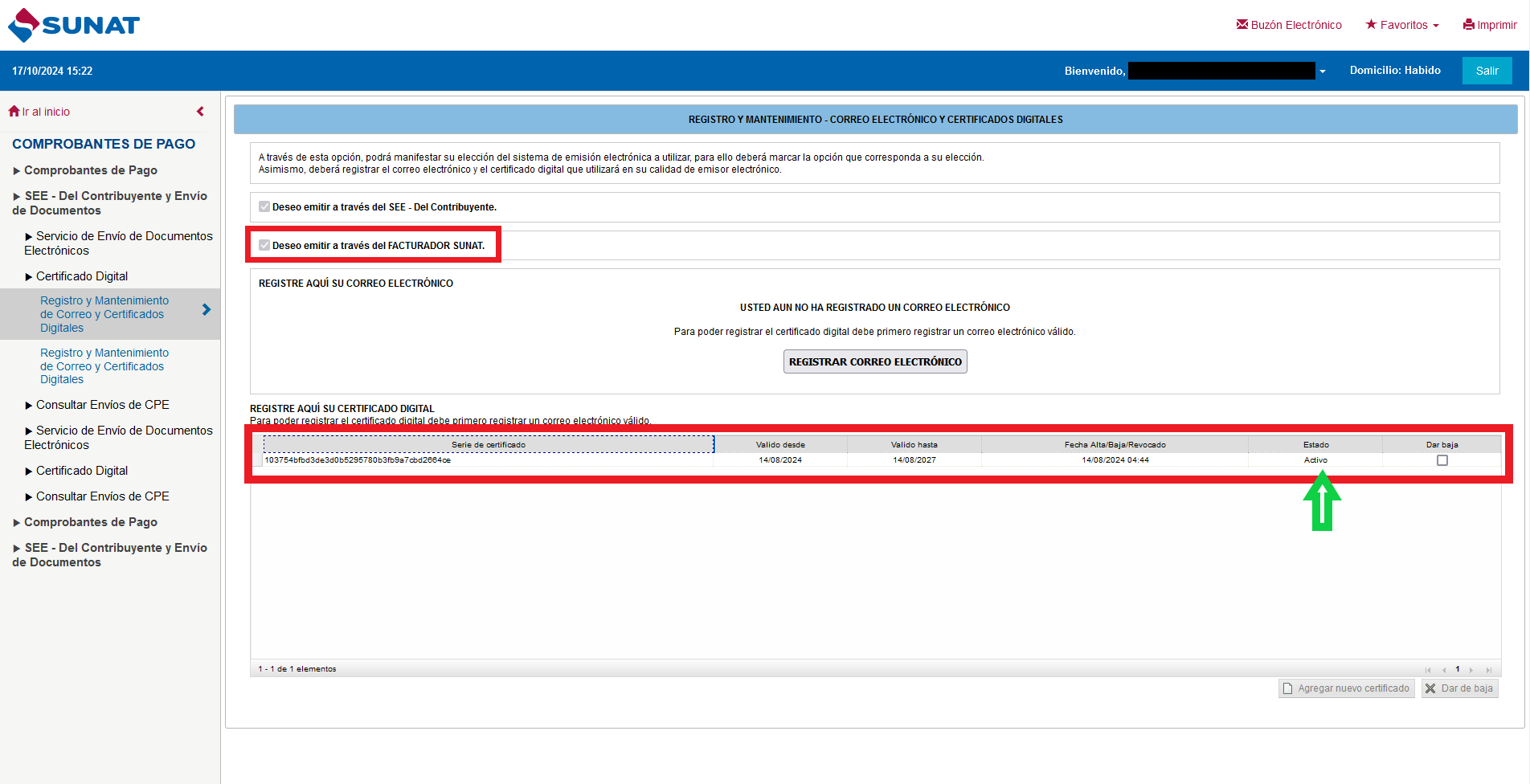The height and width of the screenshot is (784, 1530).
Task: Expand second Consultar Envíos de CPE
Action: coord(97,496)
